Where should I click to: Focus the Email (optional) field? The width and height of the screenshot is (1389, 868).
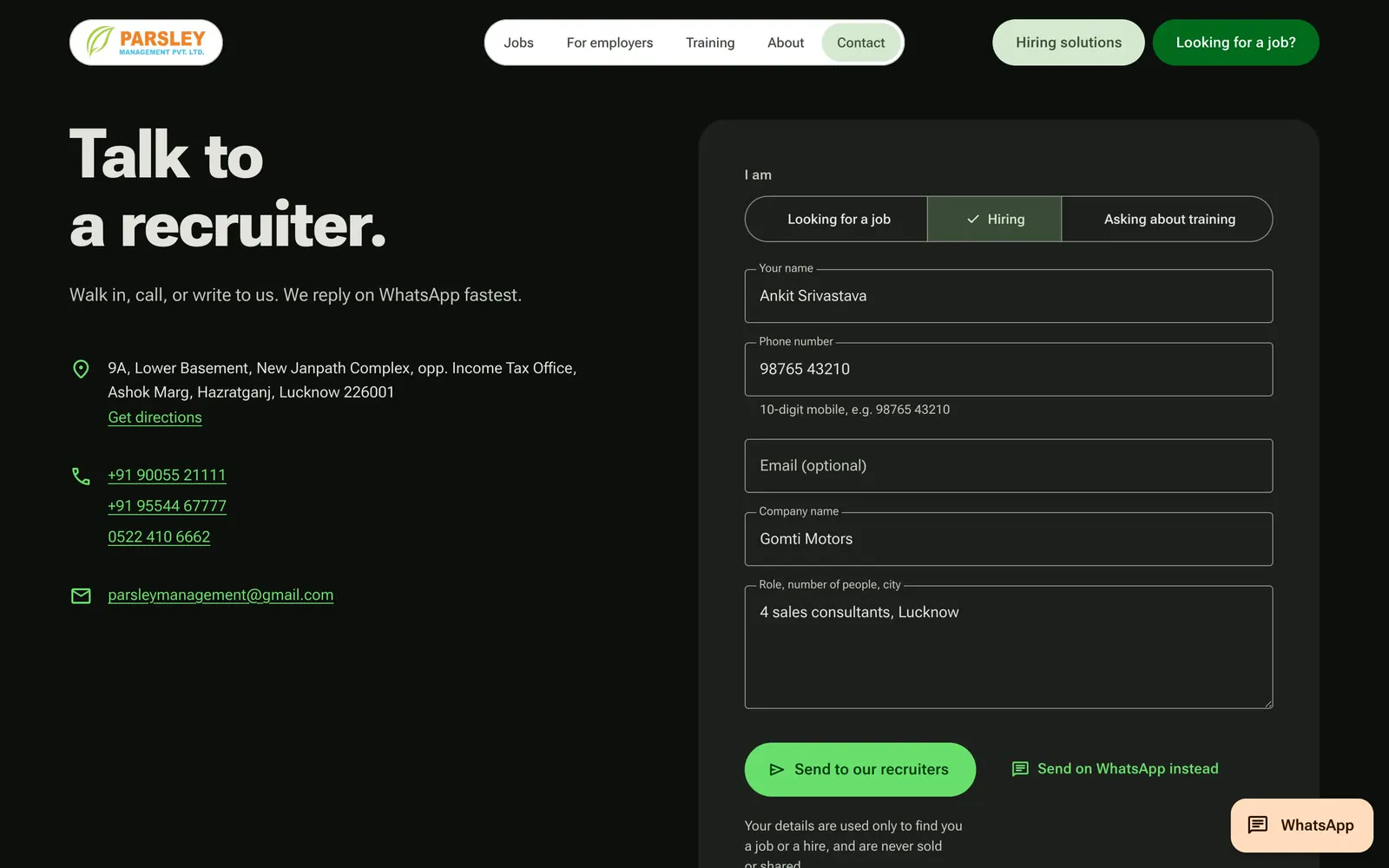pos(1009,466)
